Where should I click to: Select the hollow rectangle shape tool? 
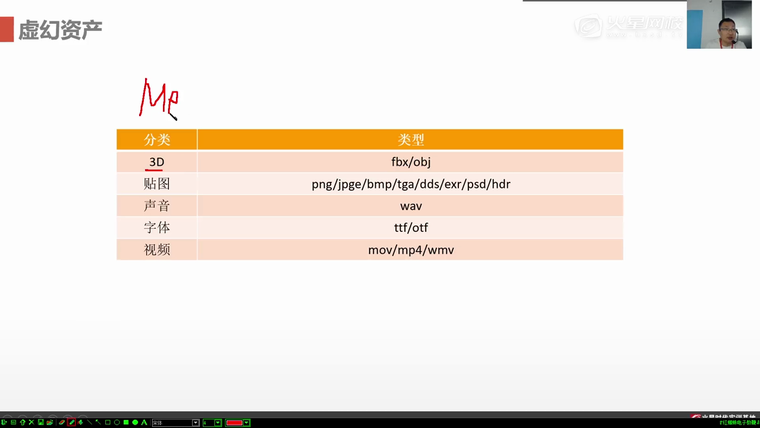click(107, 422)
